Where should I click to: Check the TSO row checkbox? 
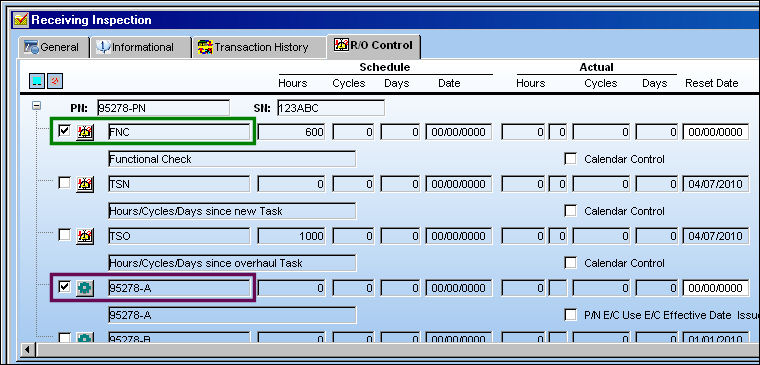tap(64, 235)
